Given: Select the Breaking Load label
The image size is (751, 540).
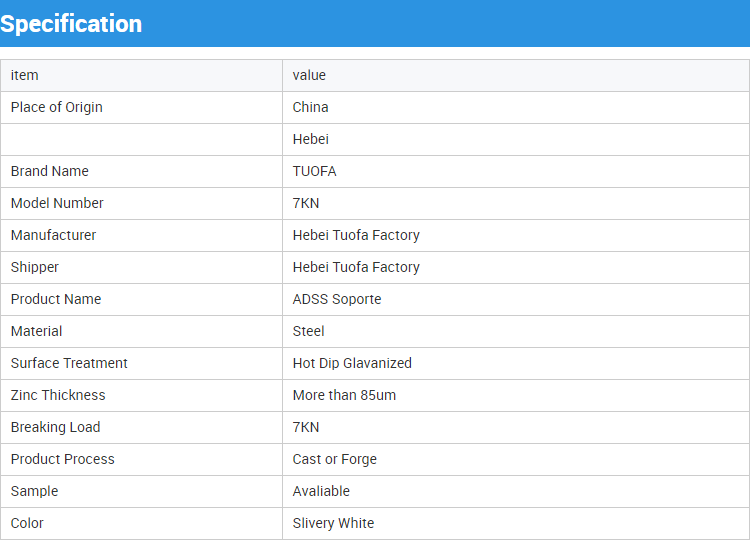Looking at the screenshot, I should (x=56, y=427).
